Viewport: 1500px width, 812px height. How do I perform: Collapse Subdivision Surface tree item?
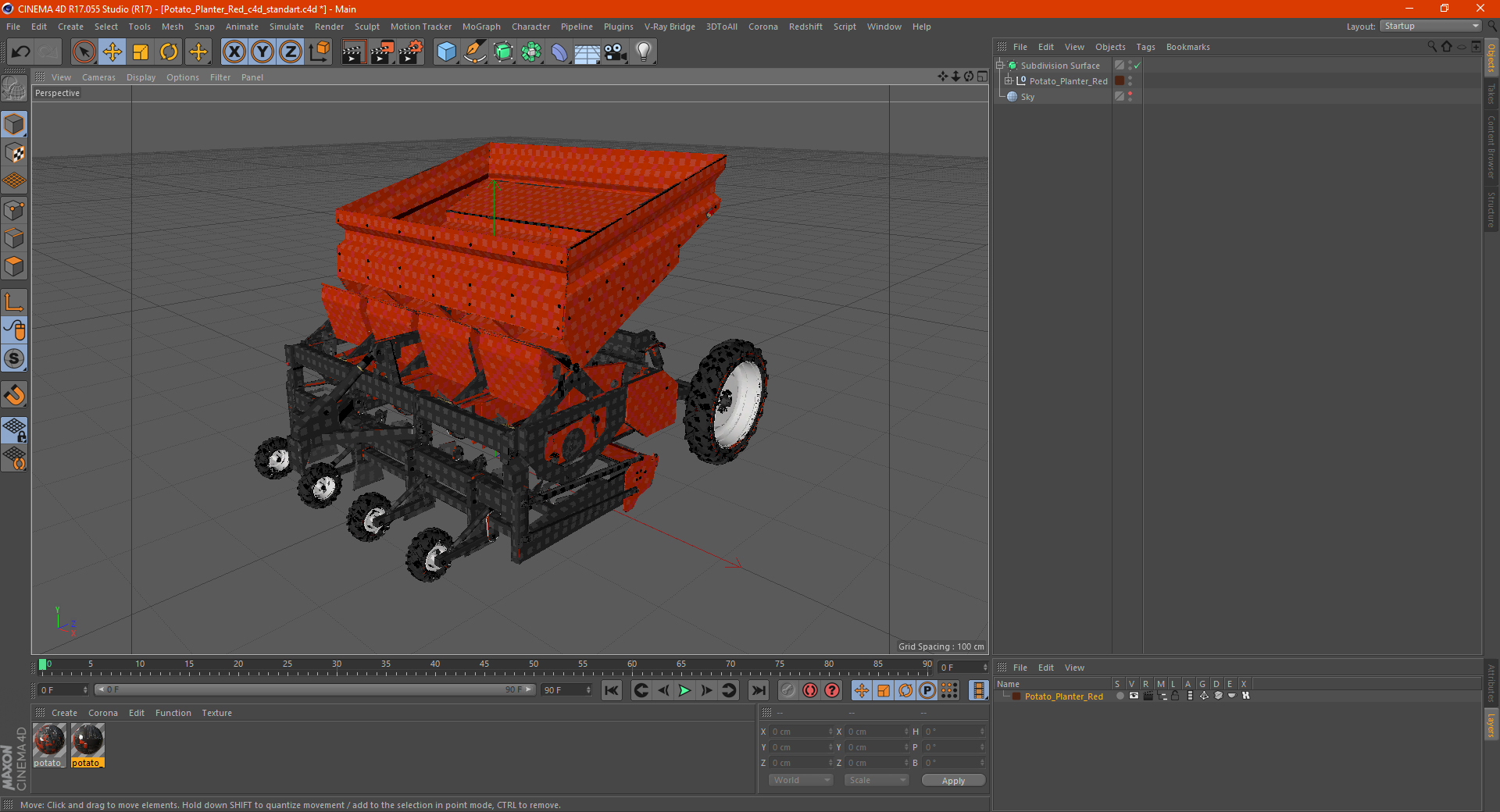click(x=1000, y=66)
